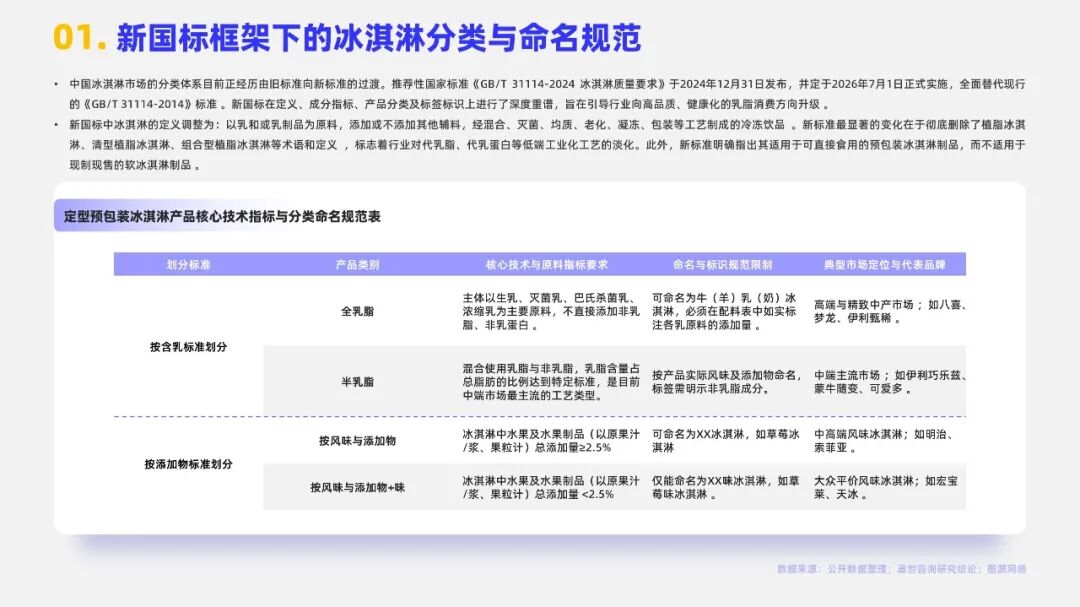The width and height of the screenshot is (1080, 607).
Task: Click the cell starting 按产品实际风味及添加物命名
Action: coord(727,382)
